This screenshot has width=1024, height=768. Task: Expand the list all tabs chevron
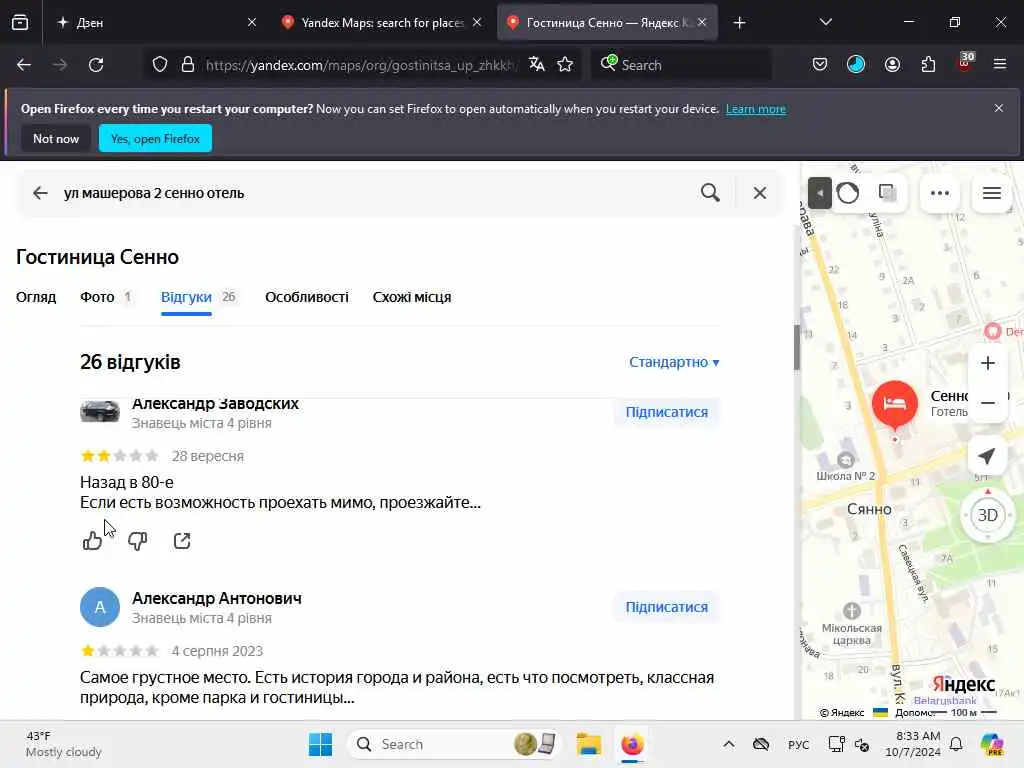[825, 22]
